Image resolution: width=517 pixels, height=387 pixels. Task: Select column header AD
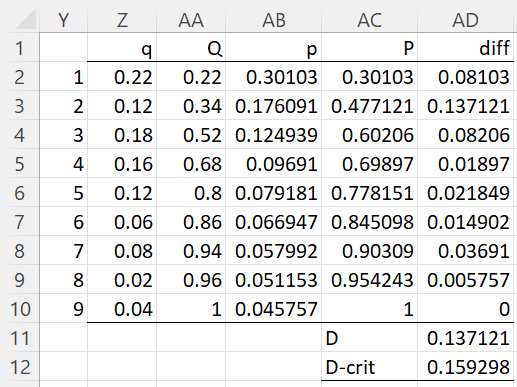(465, 20)
